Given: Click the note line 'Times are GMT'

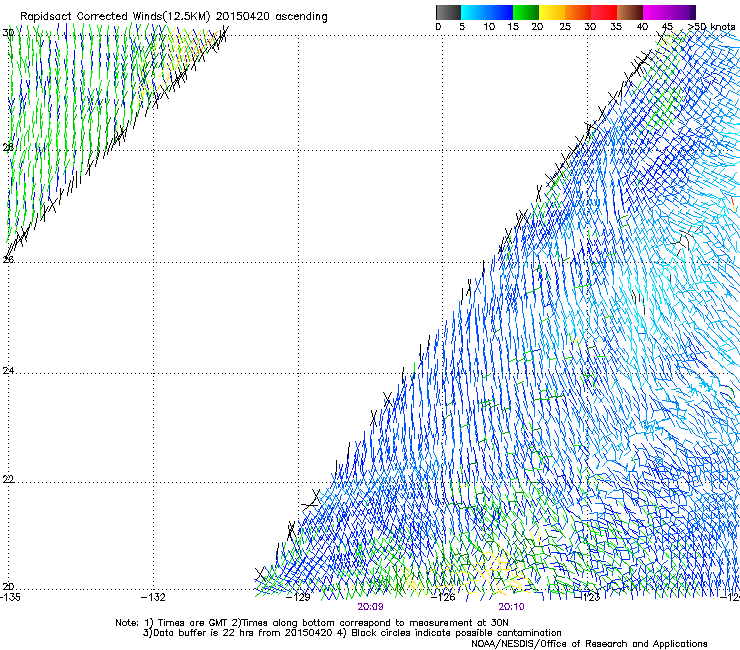Looking at the screenshot, I should 193,623.
